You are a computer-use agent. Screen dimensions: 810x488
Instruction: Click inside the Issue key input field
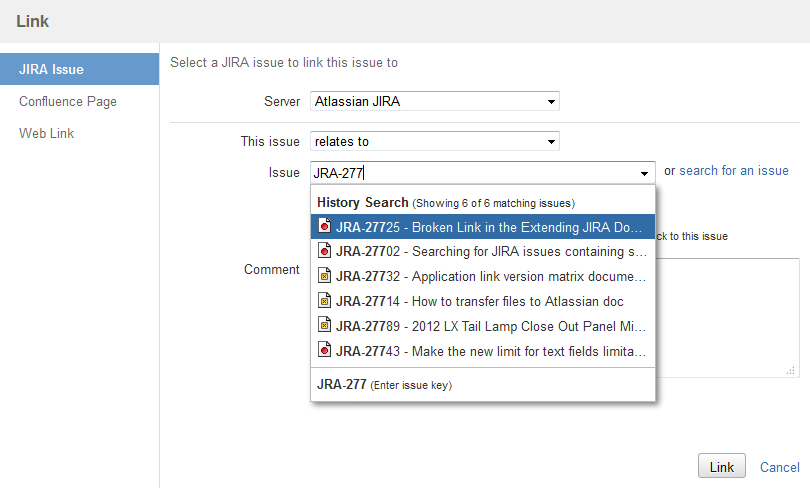[473, 173]
